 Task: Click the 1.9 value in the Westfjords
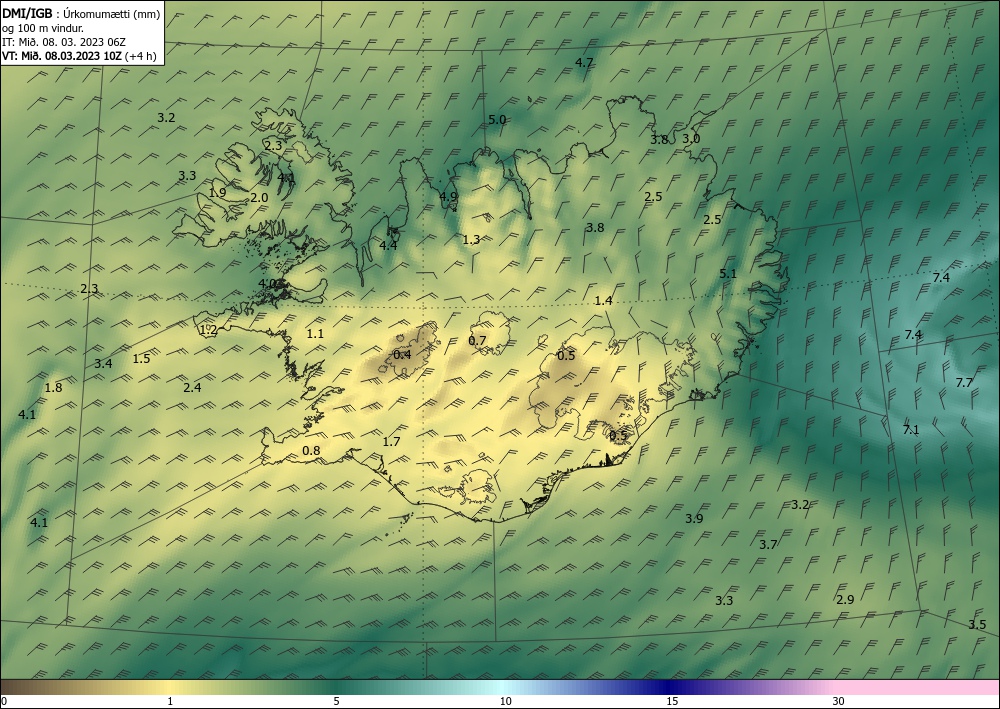217,193
